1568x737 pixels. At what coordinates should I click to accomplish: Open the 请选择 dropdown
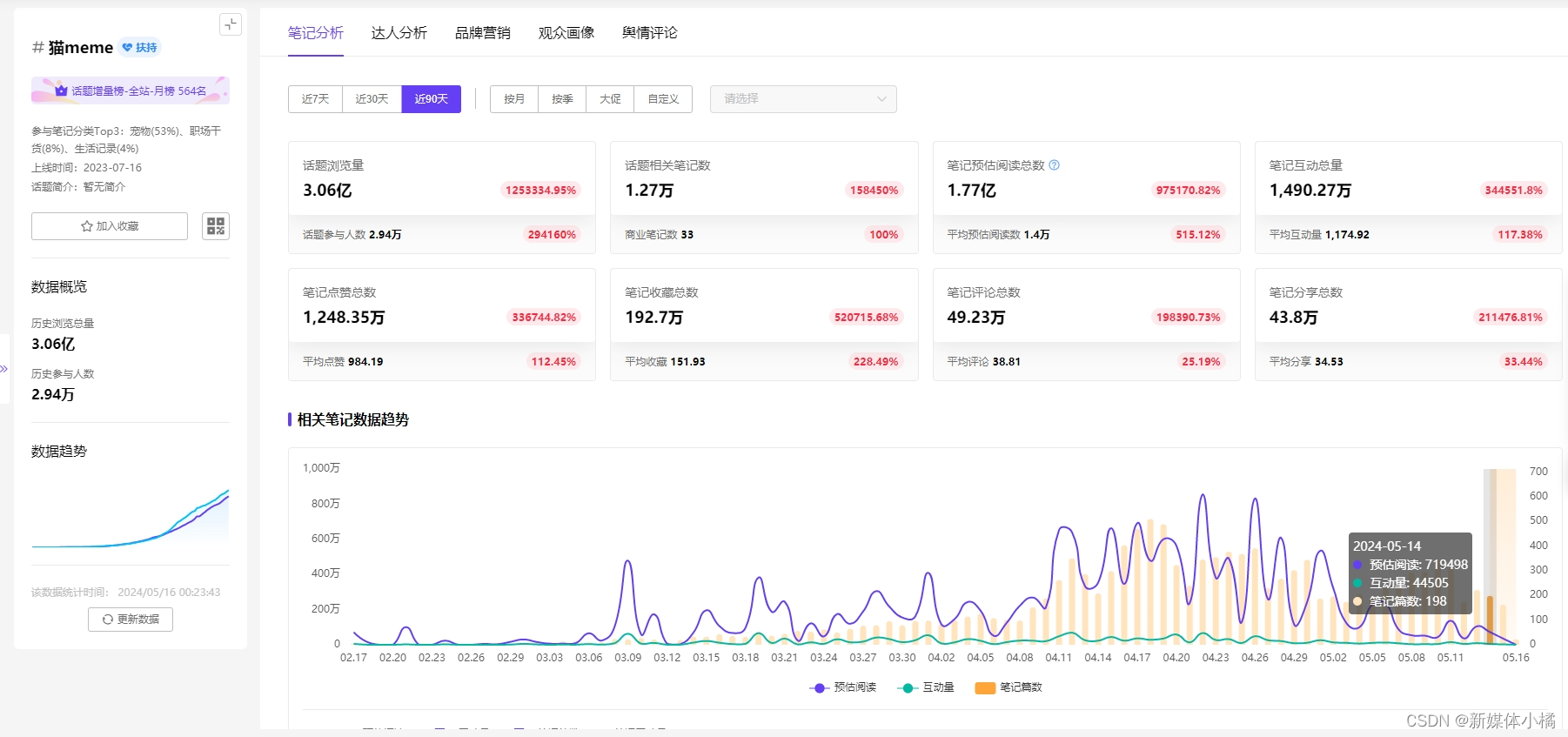click(x=803, y=99)
